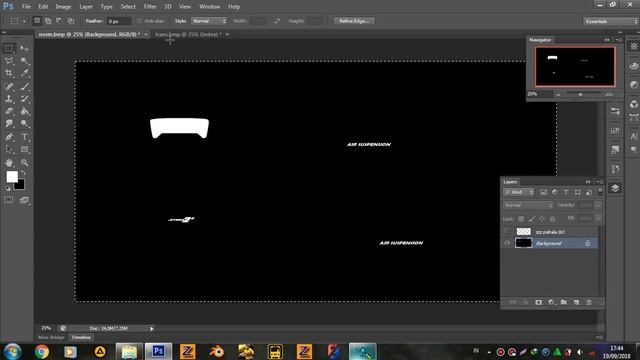The image size is (640, 360).
Task: Toggle Anti-alias checkbox in options bar
Action: coord(139,21)
